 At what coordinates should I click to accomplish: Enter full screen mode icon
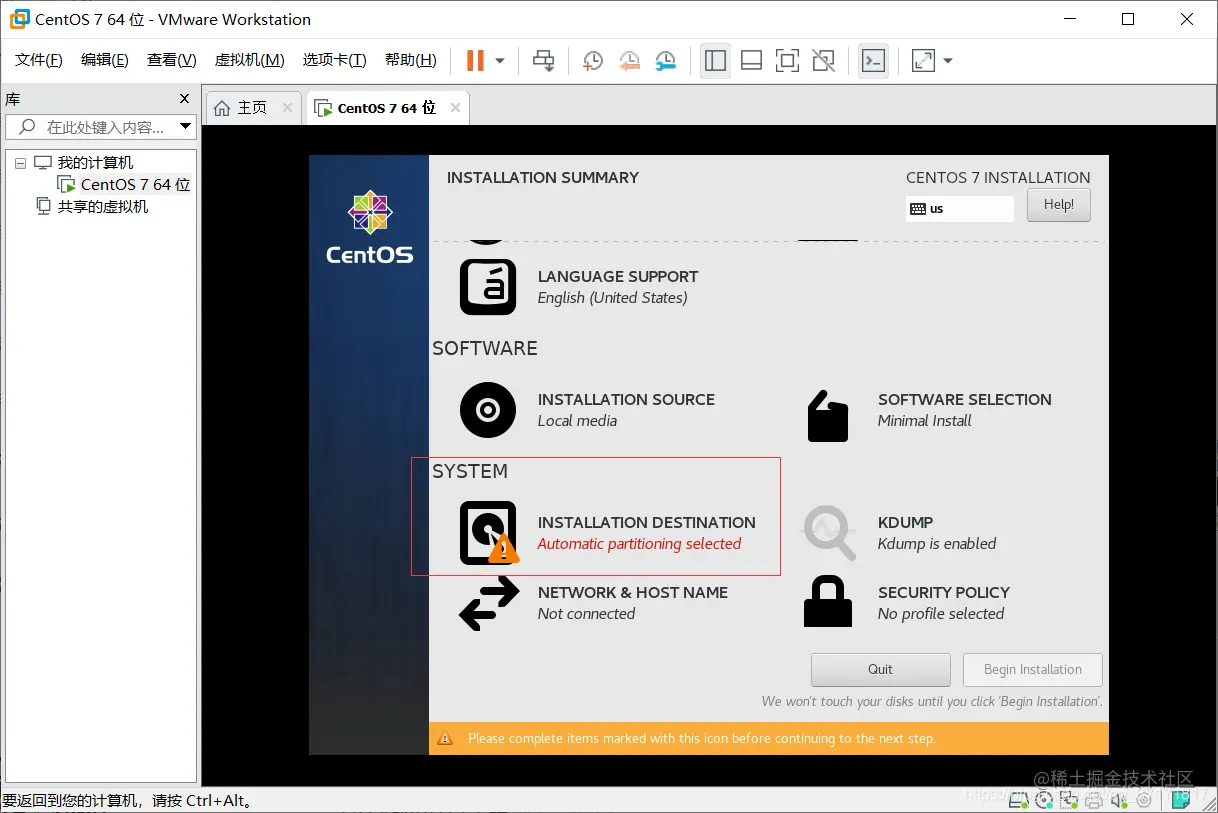(787, 61)
